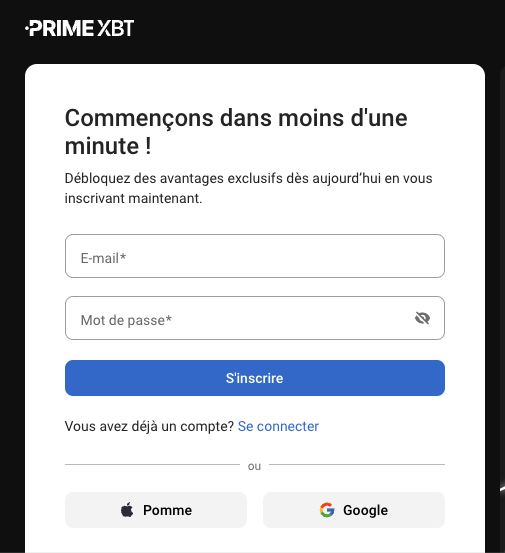Click 'Vous avez déjà un compte?' text

[x=149, y=426]
